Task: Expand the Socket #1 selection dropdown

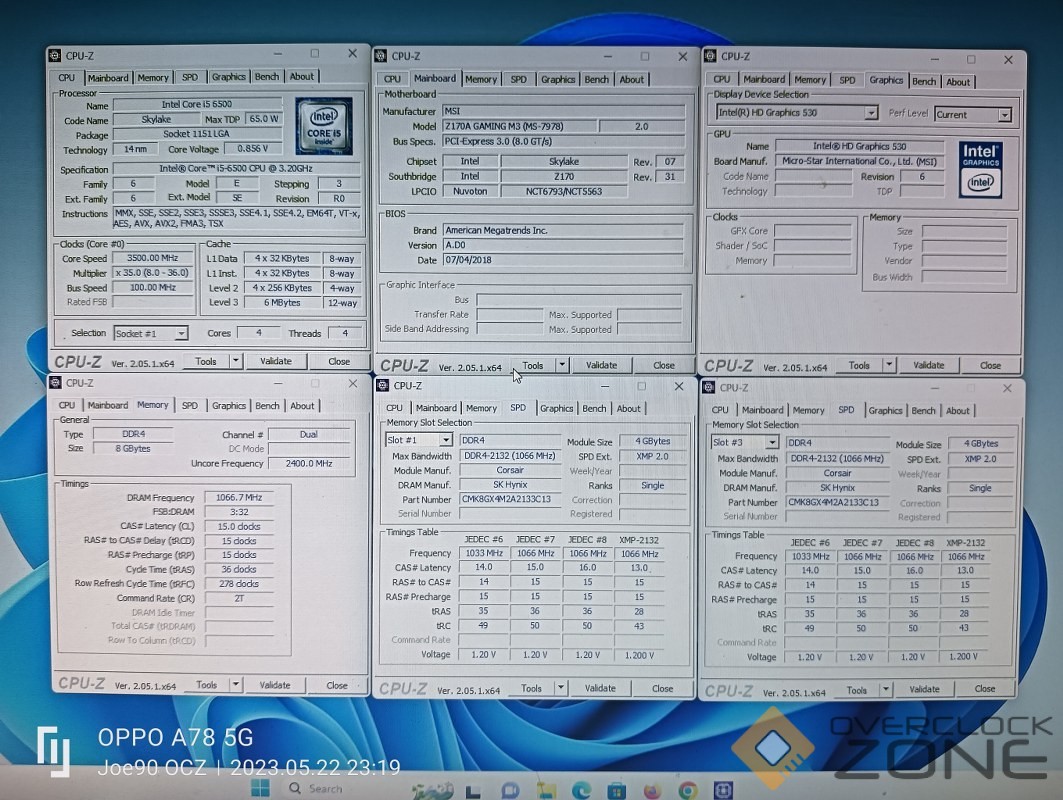Action: [x=181, y=334]
